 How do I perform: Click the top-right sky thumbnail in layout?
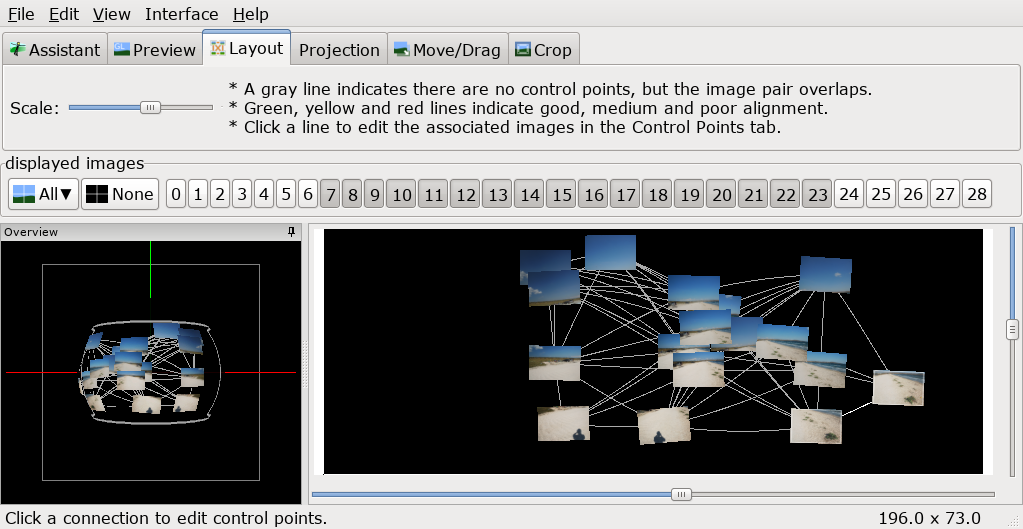pyautogui.click(x=825, y=274)
